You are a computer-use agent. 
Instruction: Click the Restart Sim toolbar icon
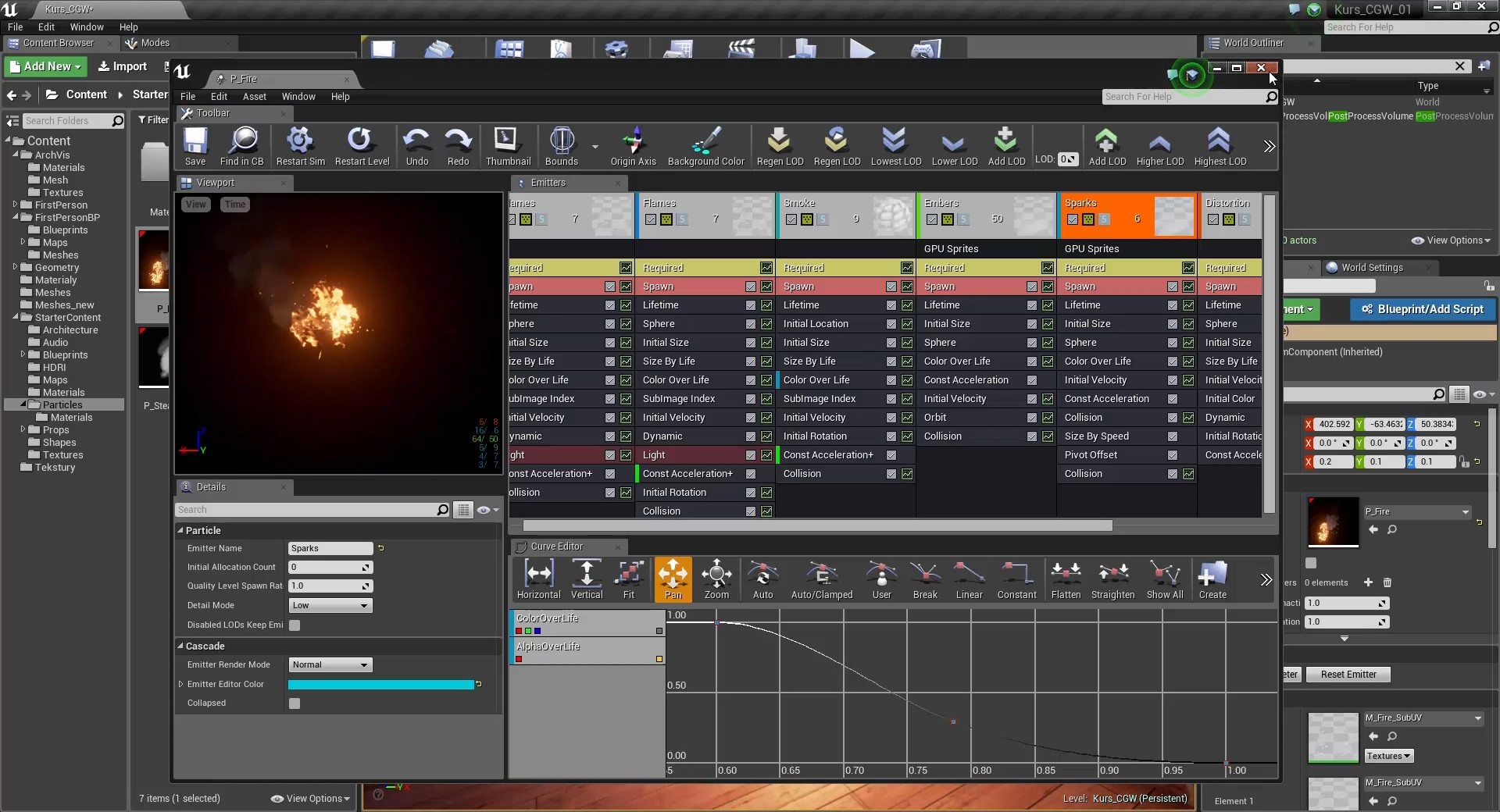click(299, 146)
